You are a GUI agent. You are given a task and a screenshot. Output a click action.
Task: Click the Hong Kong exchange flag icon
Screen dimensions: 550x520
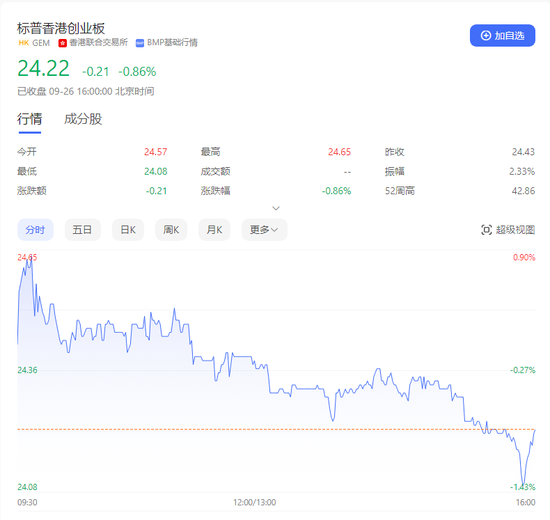tap(62, 43)
